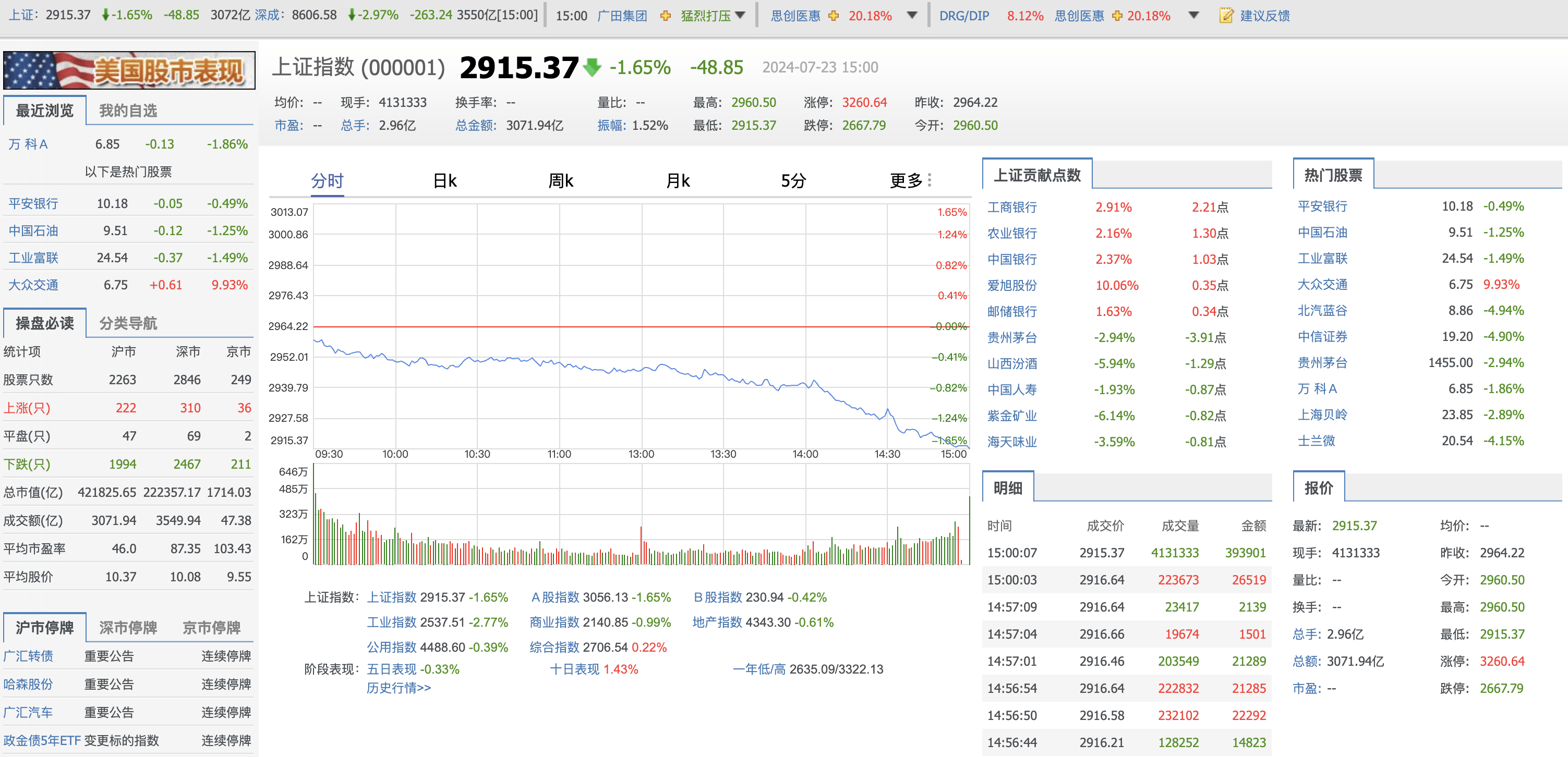
Task: Click the 热门股票 panel header
Action: click(x=1333, y=175)
